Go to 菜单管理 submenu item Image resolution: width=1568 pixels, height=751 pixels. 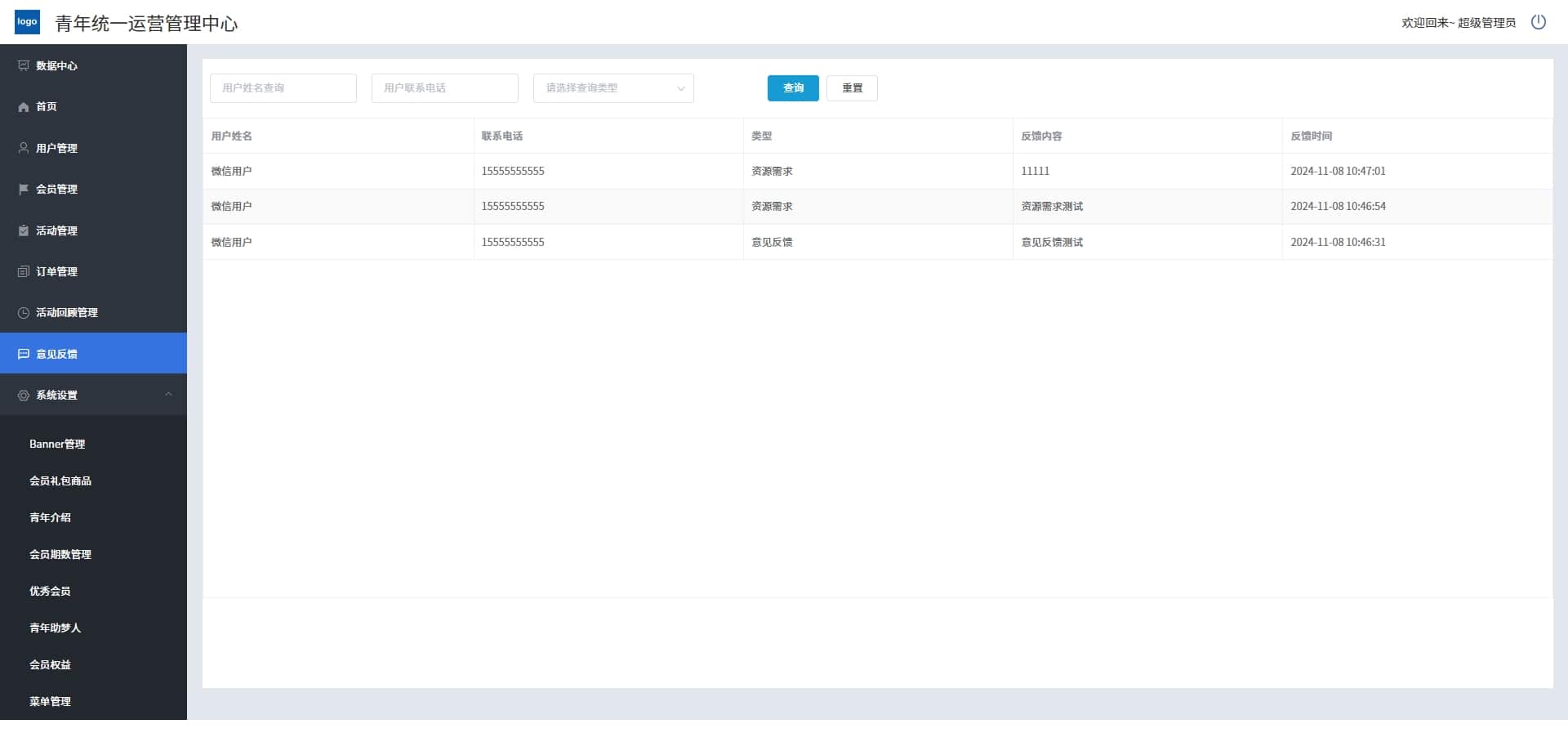click(93, 701)
